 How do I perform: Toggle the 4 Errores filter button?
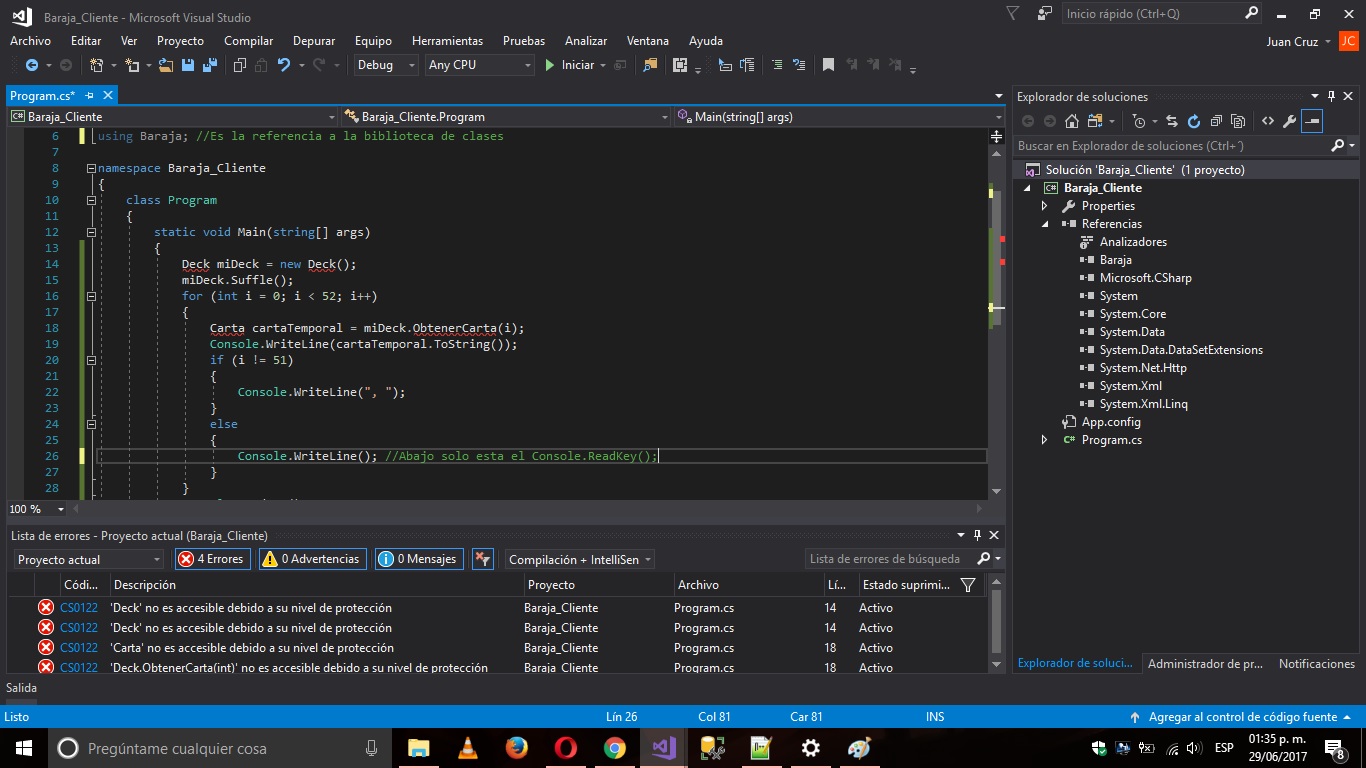click(212, 559)
